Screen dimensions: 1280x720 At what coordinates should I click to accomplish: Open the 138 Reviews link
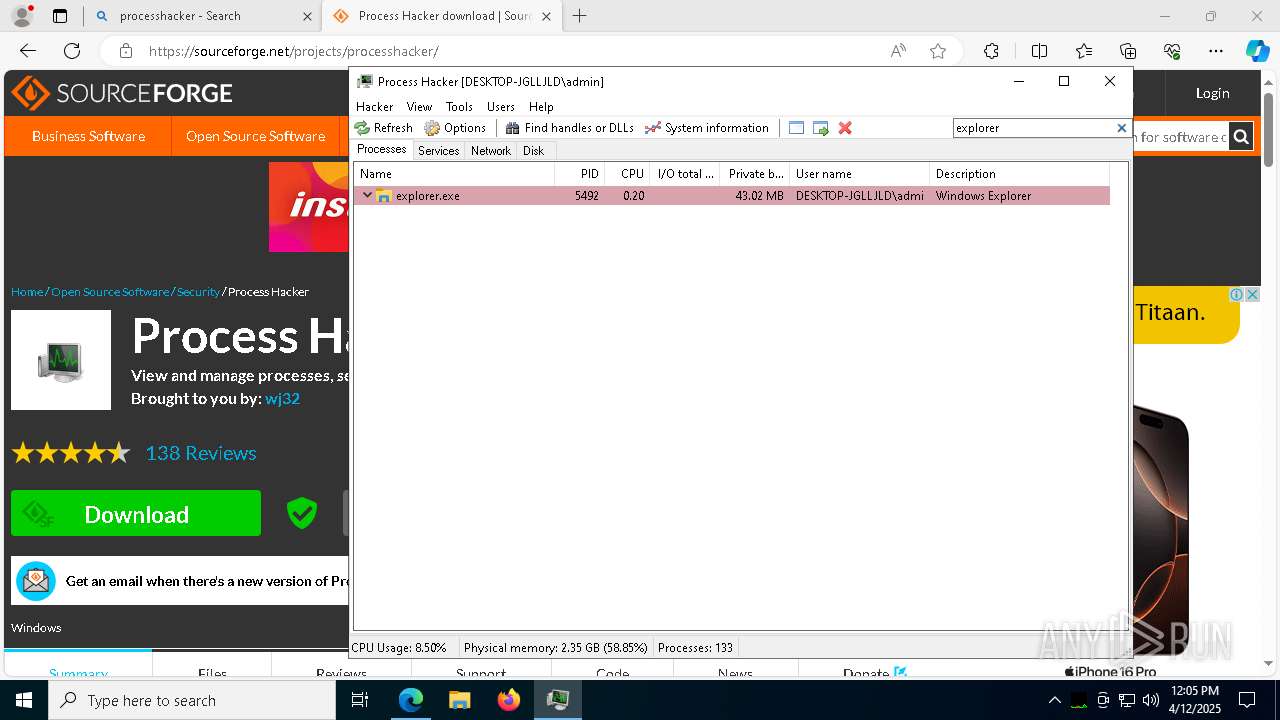click(201, 453)
